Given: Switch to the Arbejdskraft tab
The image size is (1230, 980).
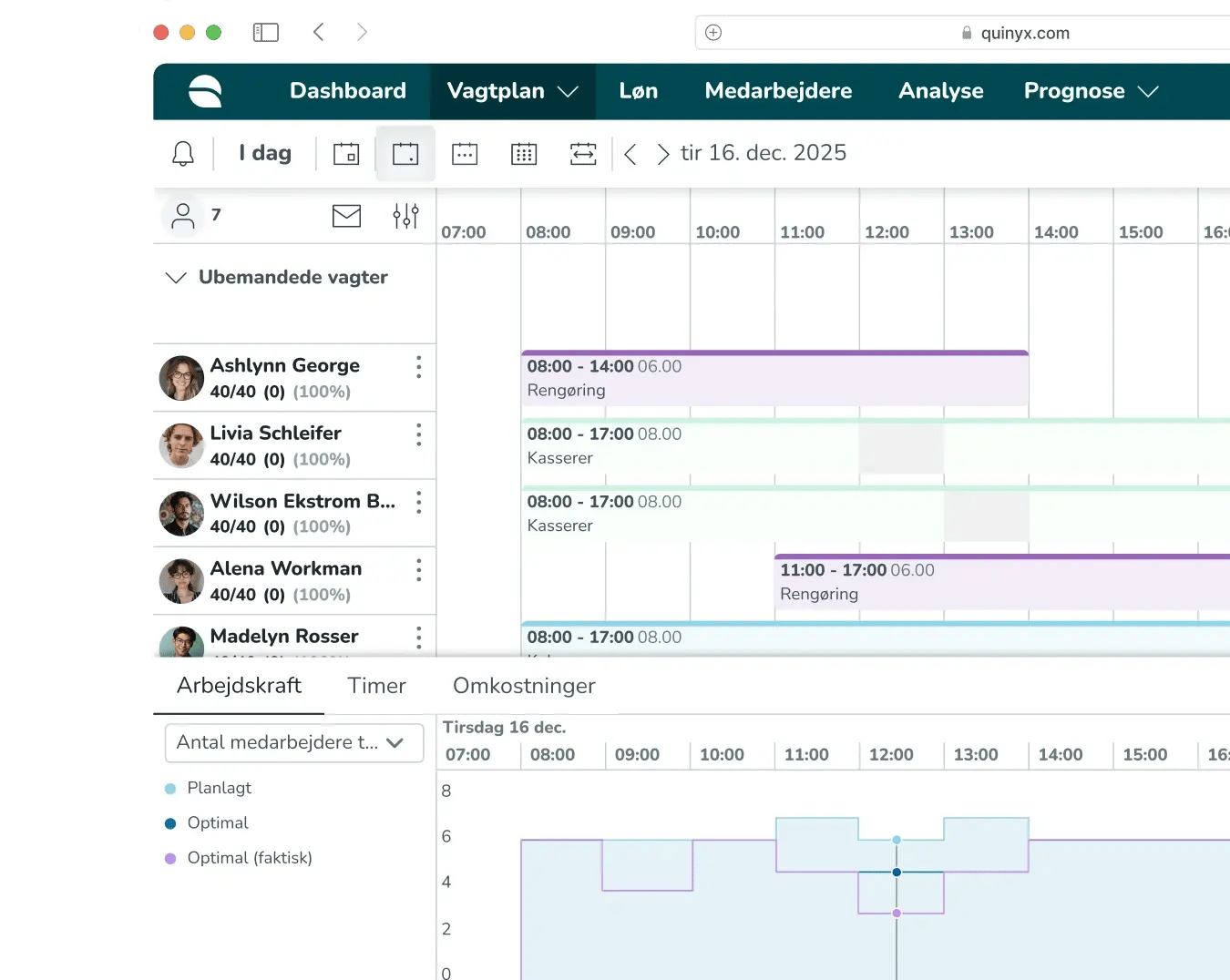Looking at the screenshot, I should pos(239,686).
